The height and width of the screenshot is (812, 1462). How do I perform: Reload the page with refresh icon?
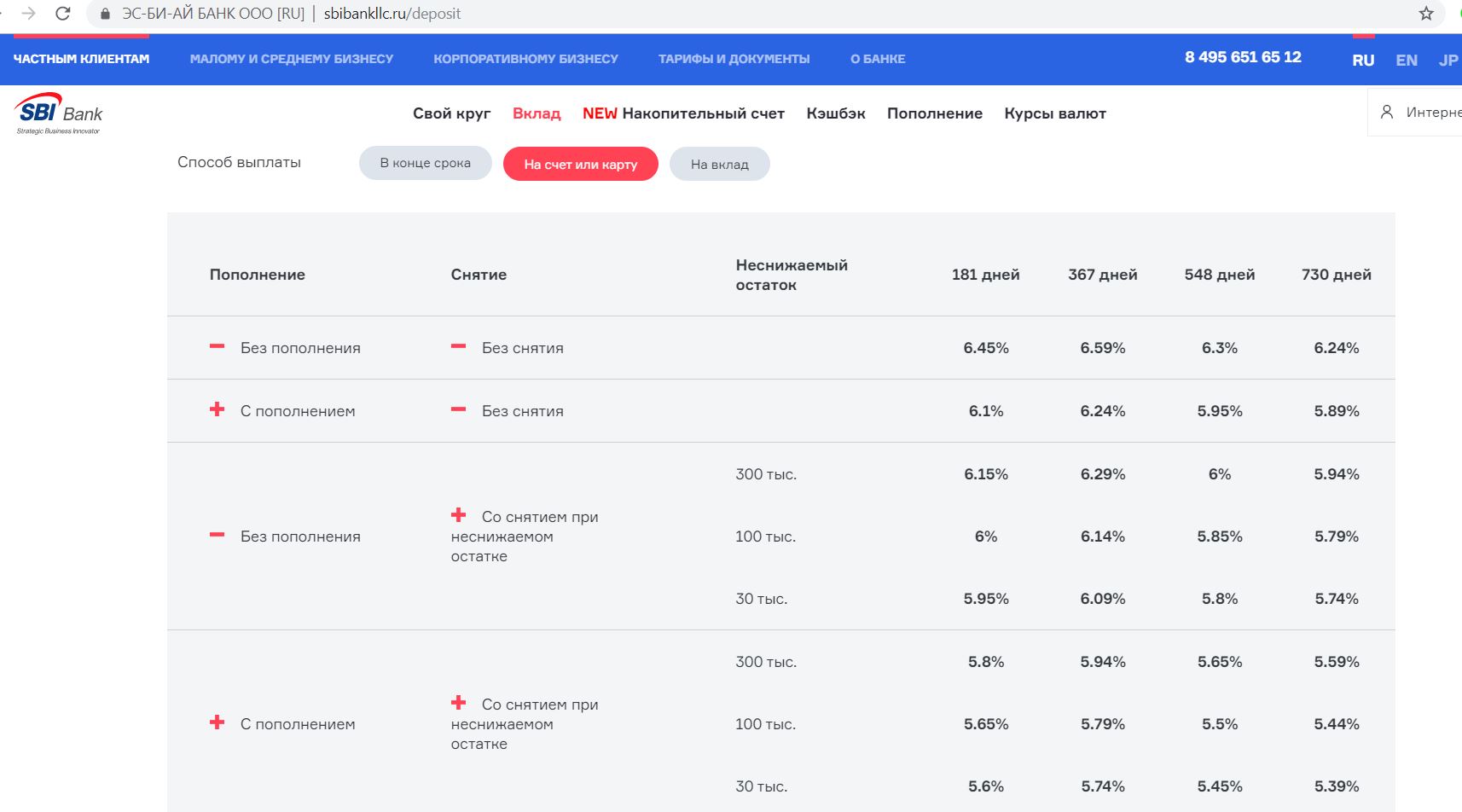(62, 14)
